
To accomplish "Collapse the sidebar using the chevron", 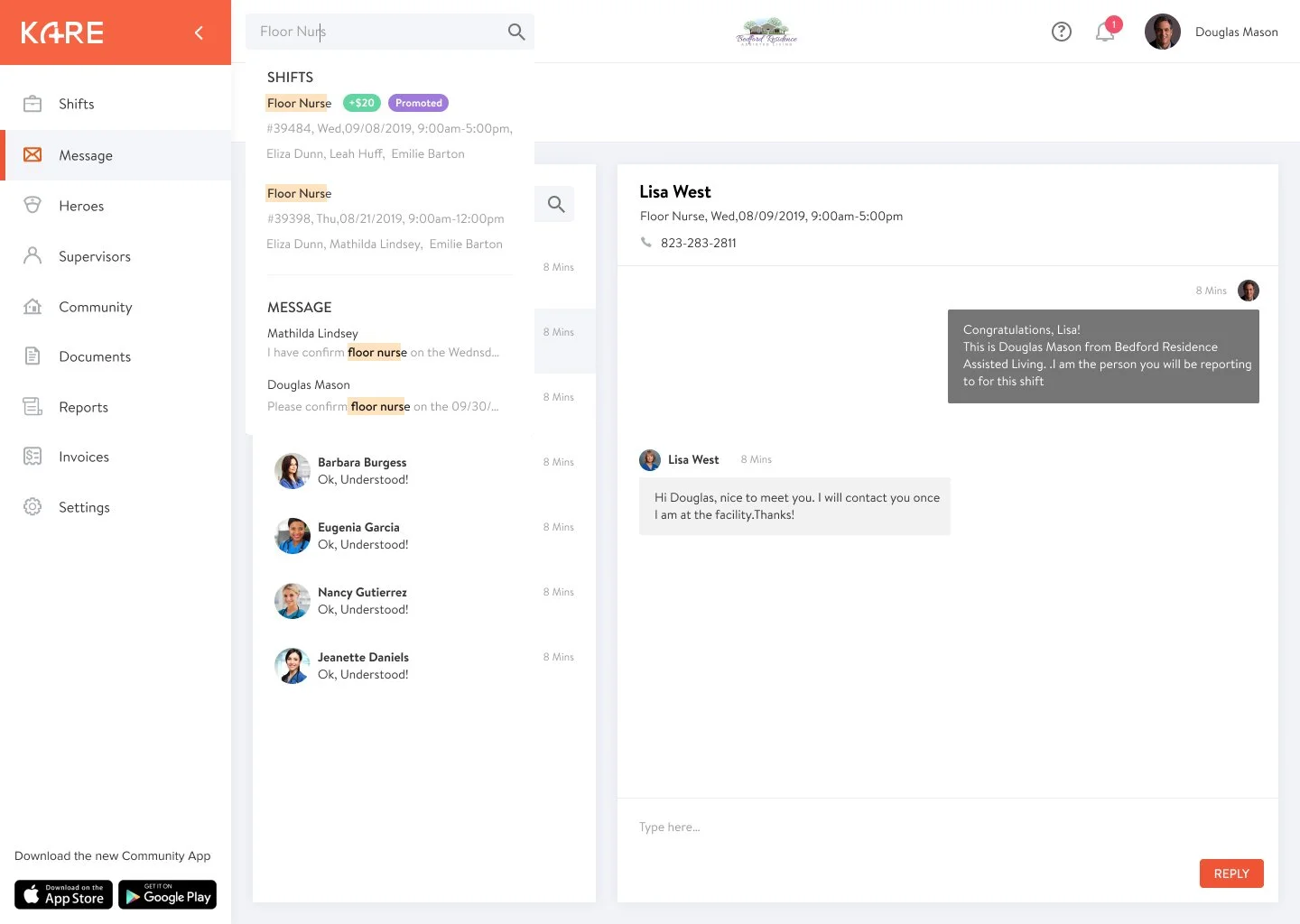I will pyautogui.click(x=199, y=32).
